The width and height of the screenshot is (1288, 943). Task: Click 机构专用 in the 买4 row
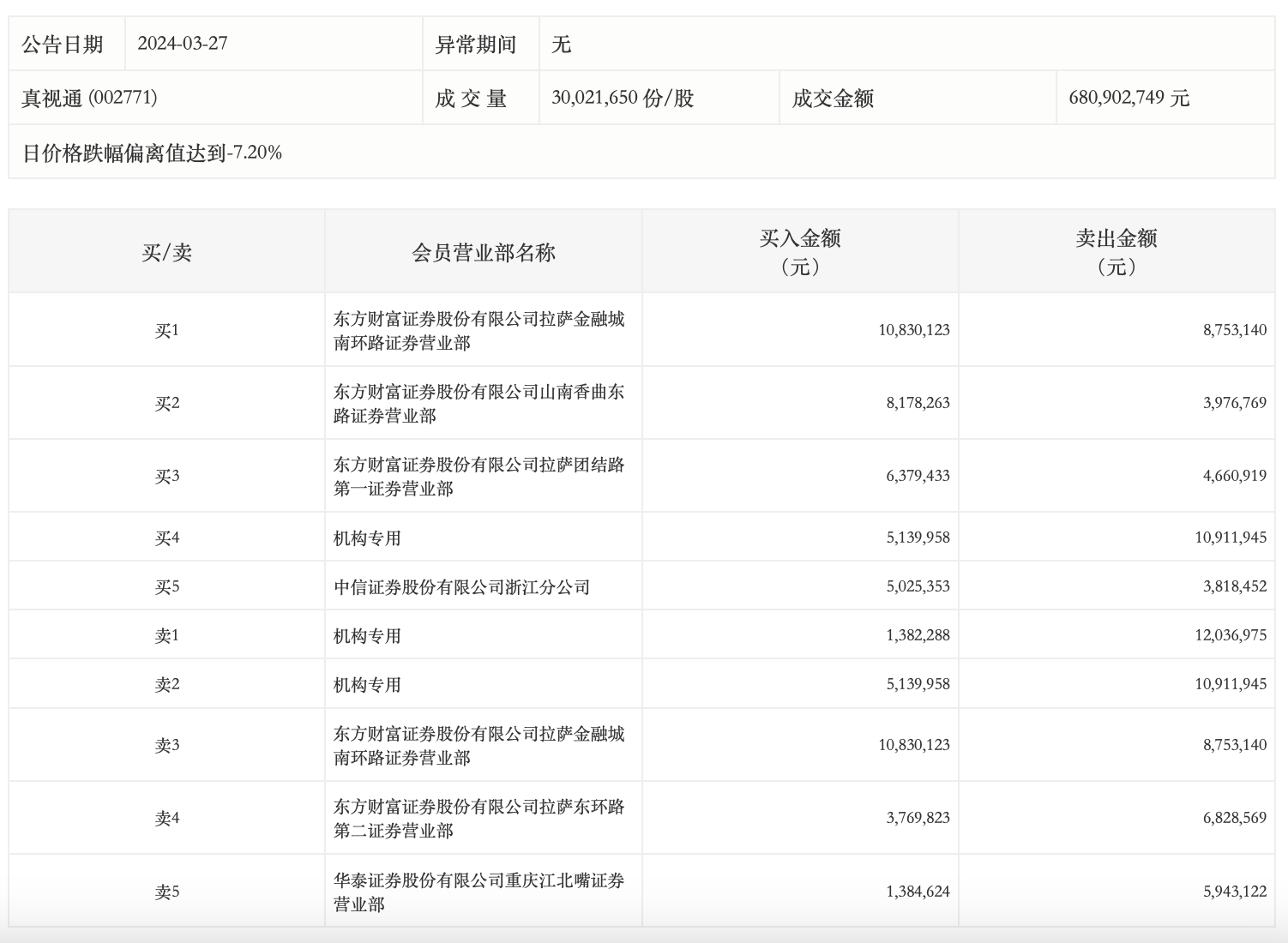click(x=367, y=538)
